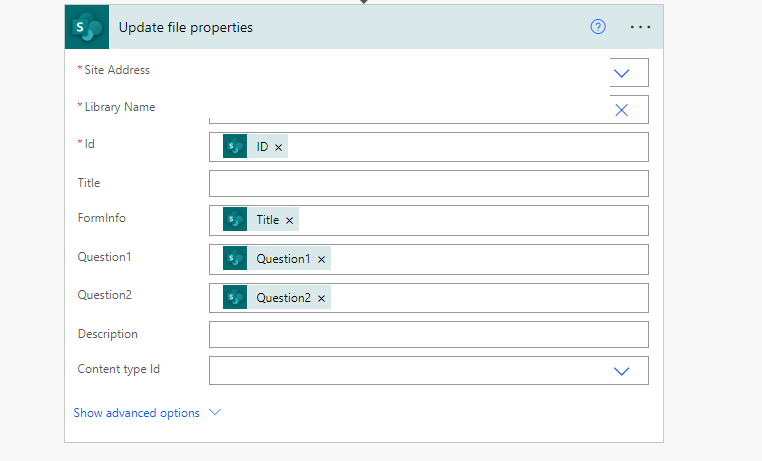Image resolution: width=762 pixels, height=461 pixels.
Task: Open help for Update file properties
Action: [598, 27]
